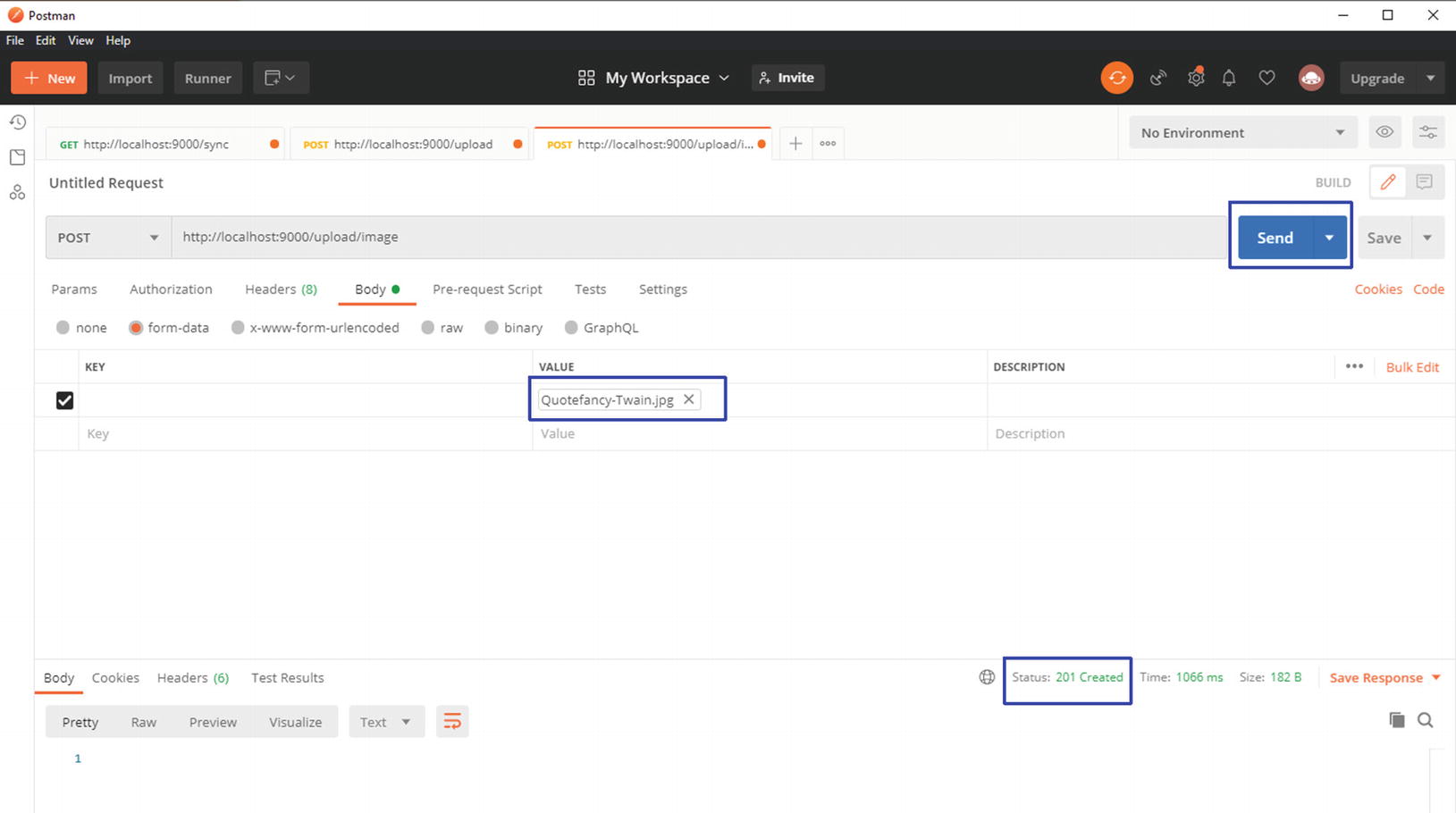
Task: Choose the binary body option
Action: click(x=492, y=328)
